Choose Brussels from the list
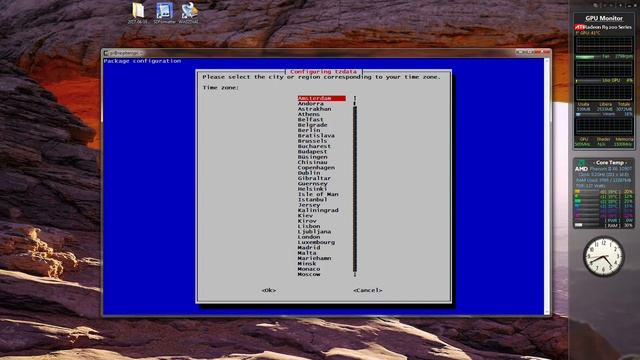Viewport: 640px width, 360px height. (x=312, y=141)
